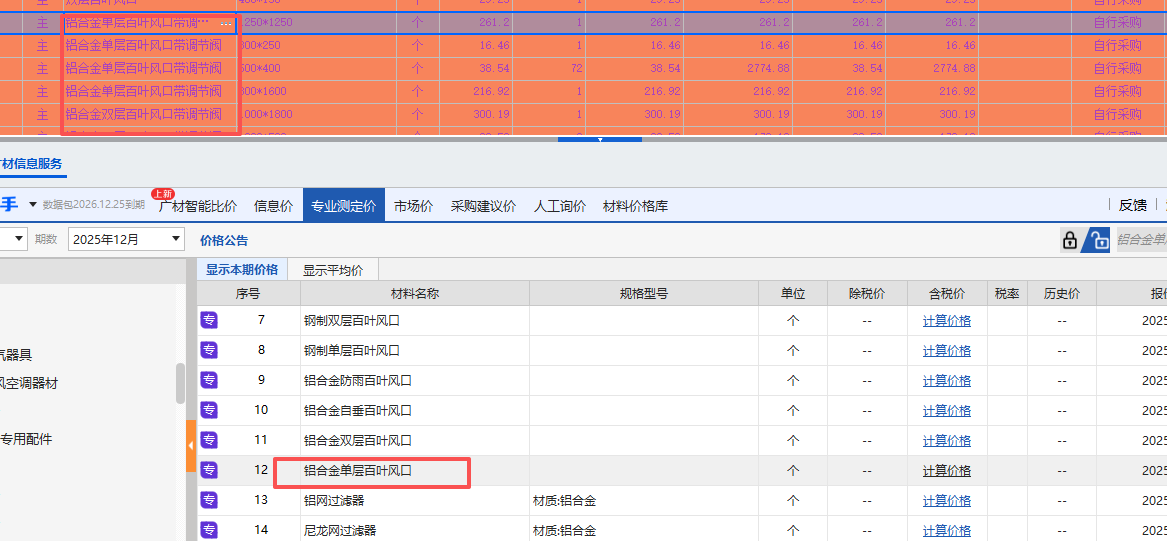Click the purple 专 icon in row 13
The image size is (1167, 541).
tap(209, 499)
